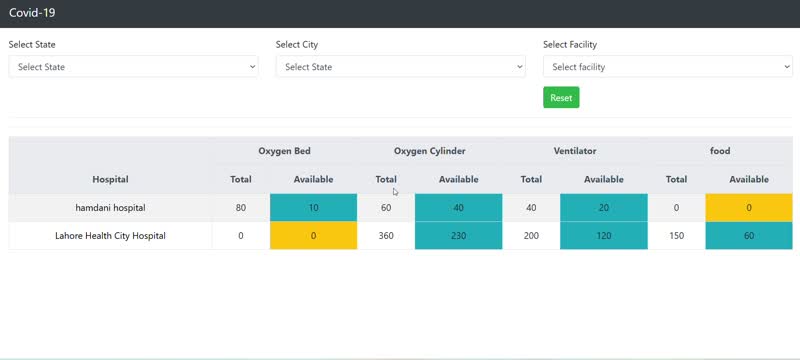Click ventilator available cell showing 120
The height and width of the screenshot is (360, 800).
coord(604,236)
